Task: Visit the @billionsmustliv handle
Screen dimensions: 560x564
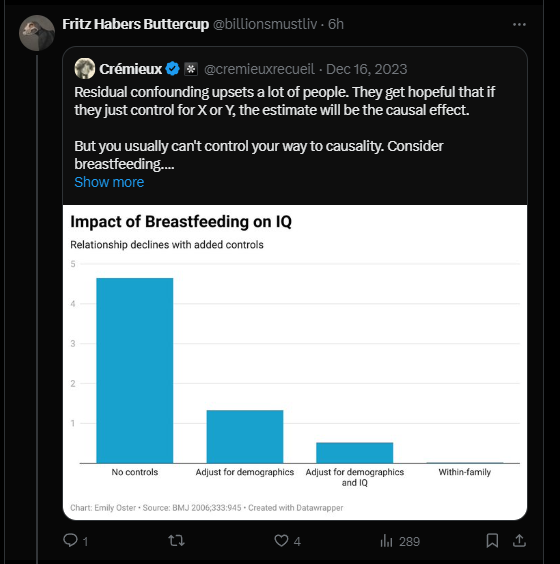Action: (x=265, y=24)
